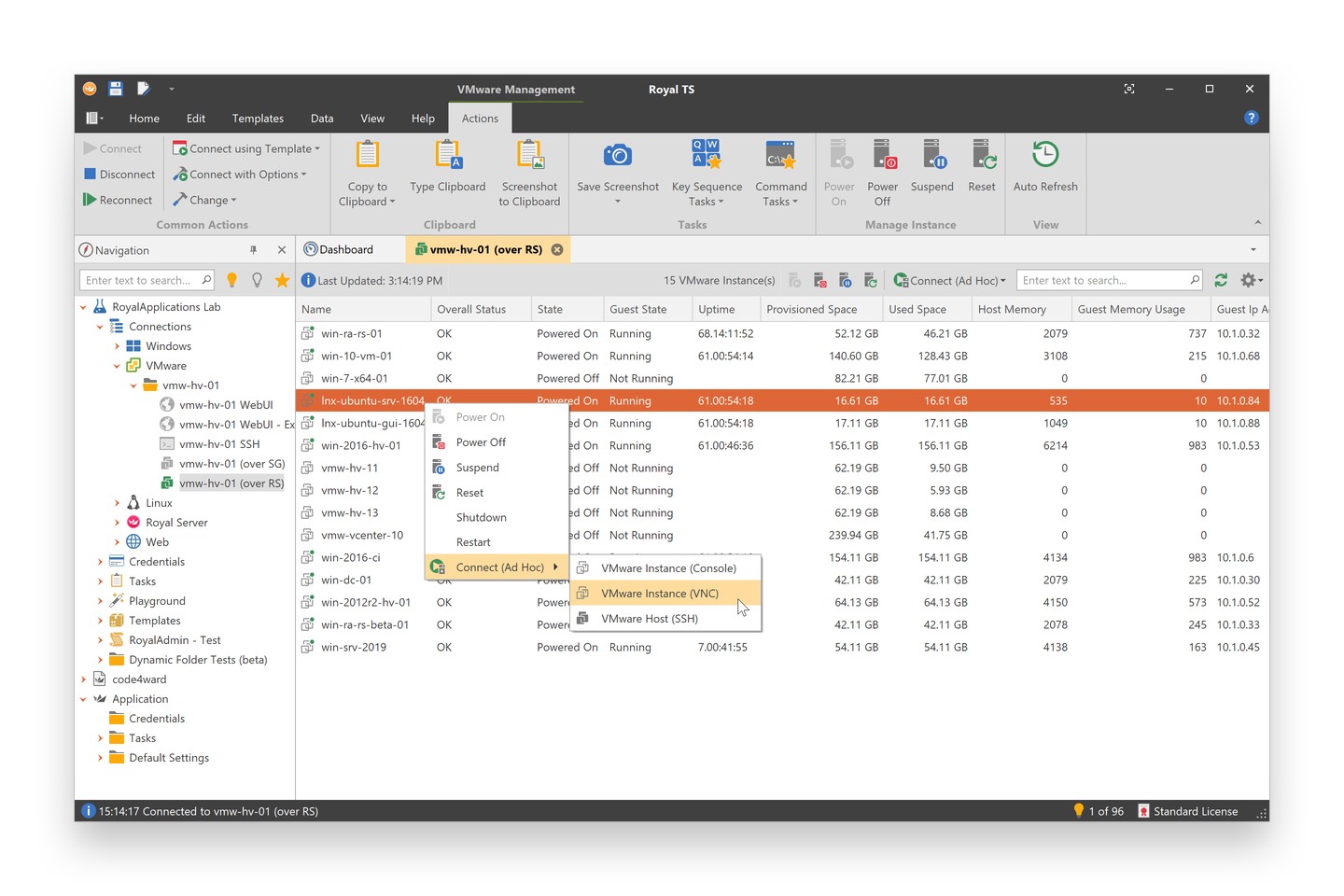Click the favorites star in the Navigation panel
1344x896 pixels.
pos(282,279)
